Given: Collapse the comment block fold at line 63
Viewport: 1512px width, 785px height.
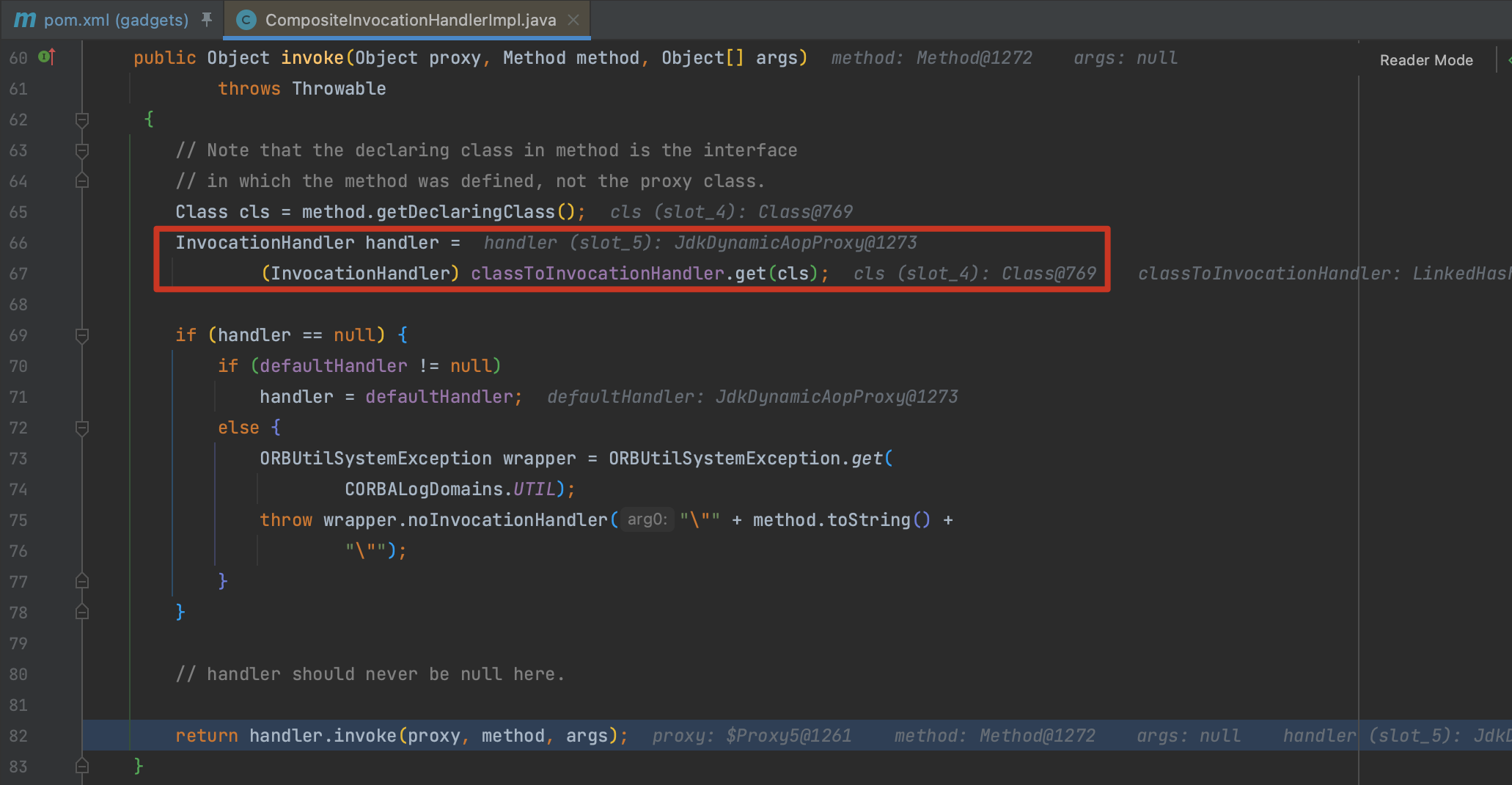Looking at the screenshot, I should 82,150.
